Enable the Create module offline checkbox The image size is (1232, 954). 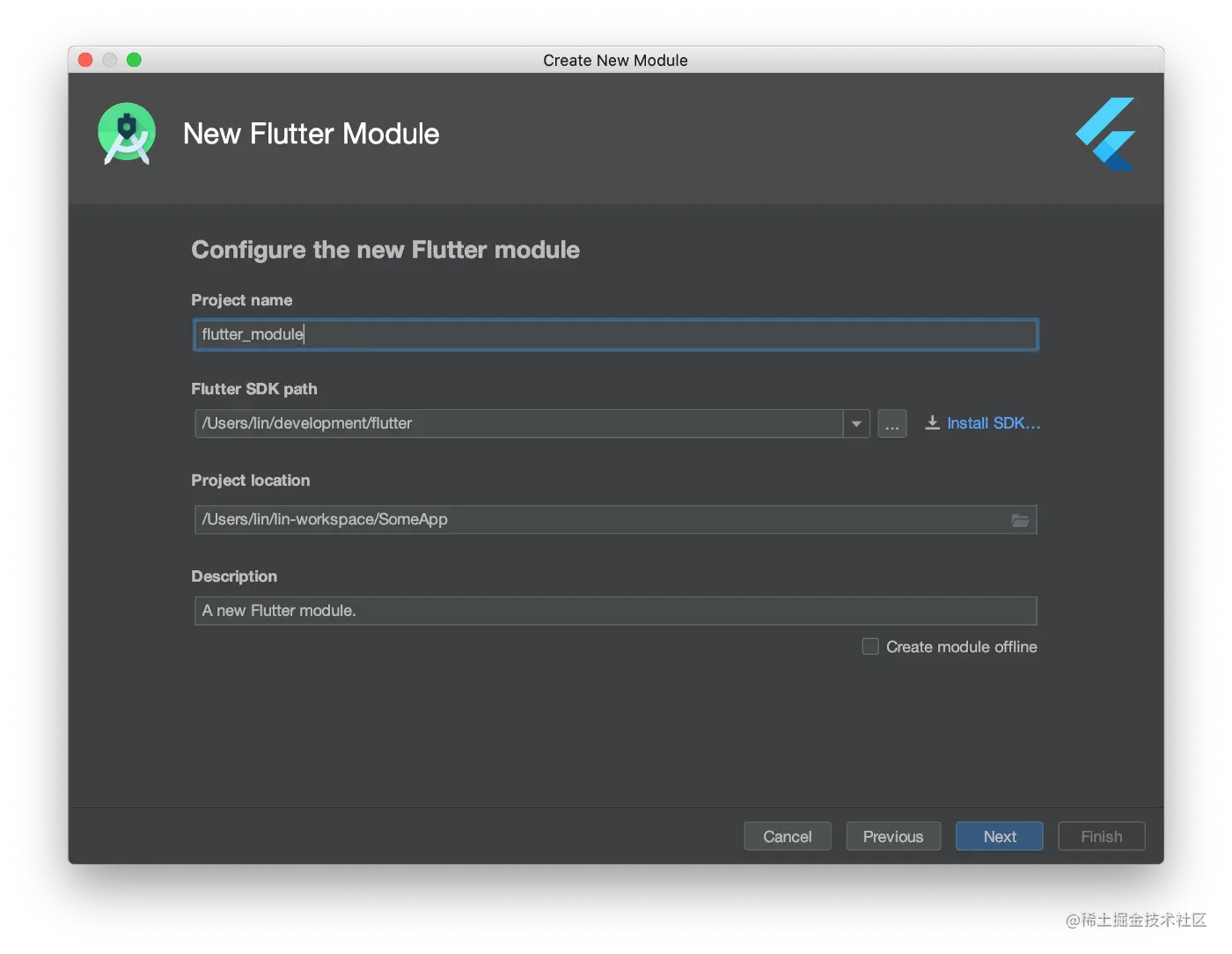point(870,647)
